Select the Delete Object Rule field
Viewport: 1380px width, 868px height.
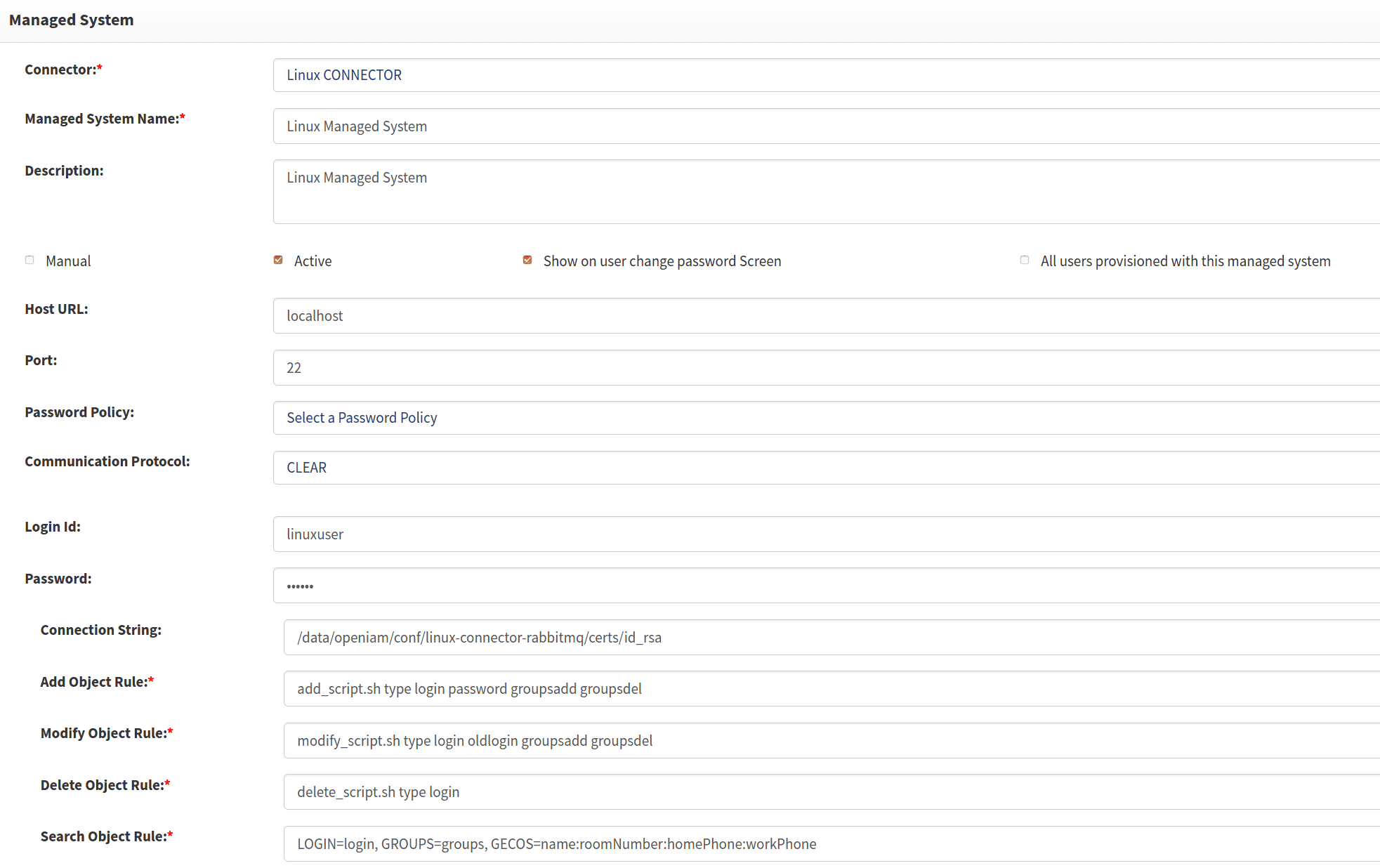pos(832,792)
